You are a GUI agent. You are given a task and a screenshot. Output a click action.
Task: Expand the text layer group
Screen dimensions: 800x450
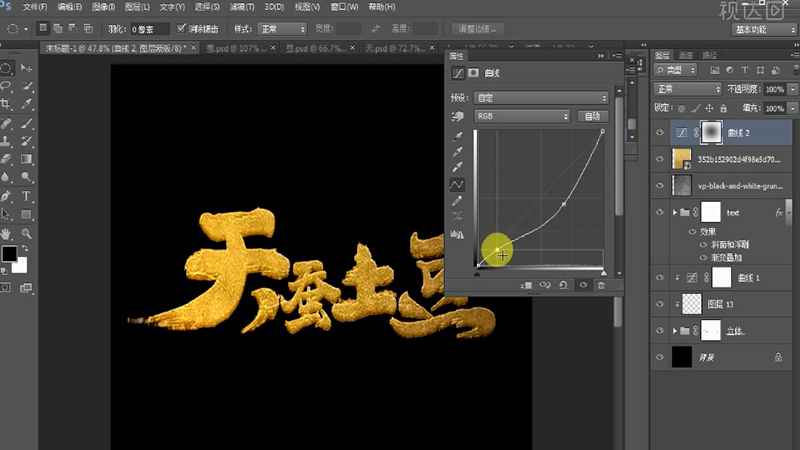[x=674, y=212]
